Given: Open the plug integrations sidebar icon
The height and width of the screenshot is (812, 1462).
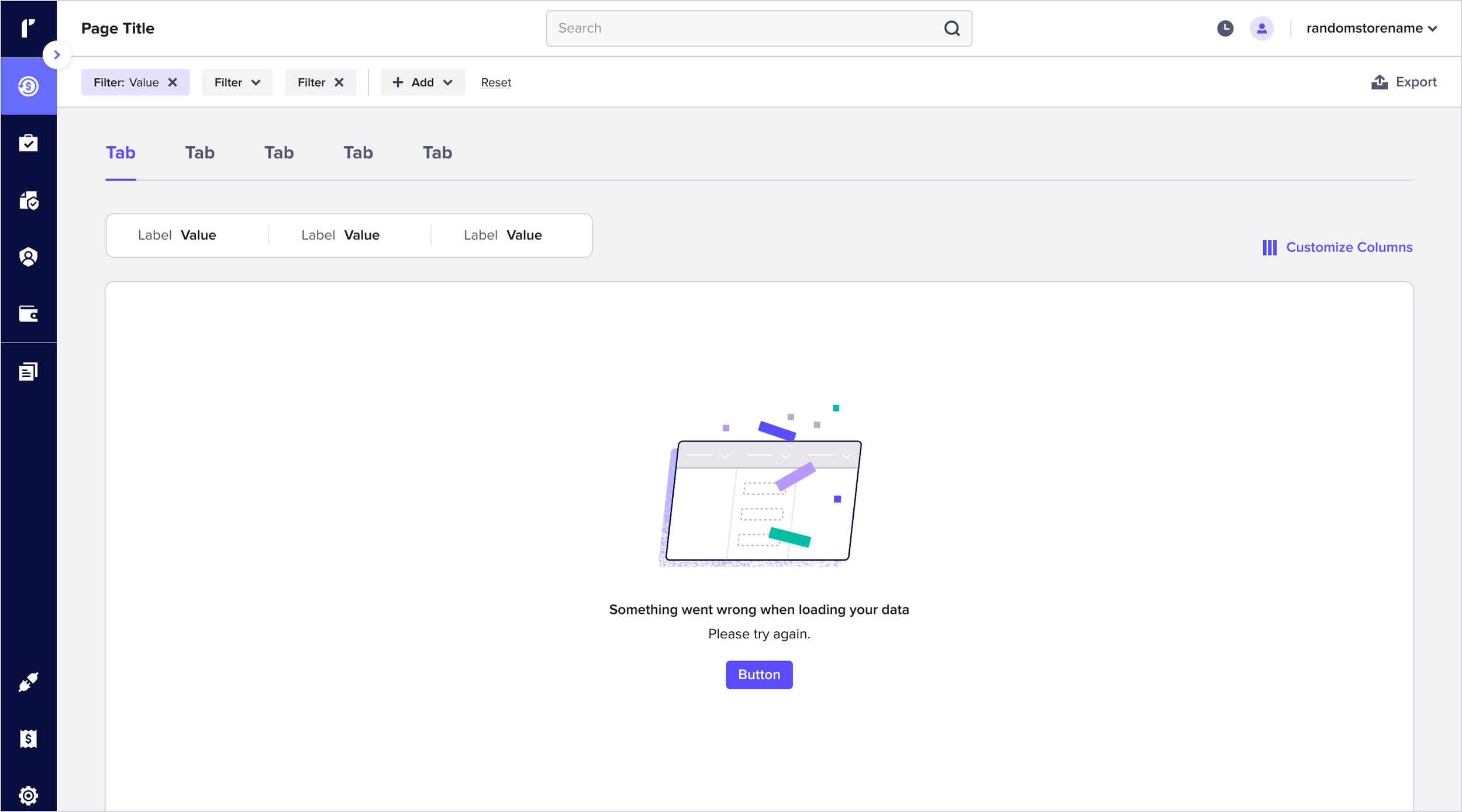Looking at the screenshot, I should [28, 682].
